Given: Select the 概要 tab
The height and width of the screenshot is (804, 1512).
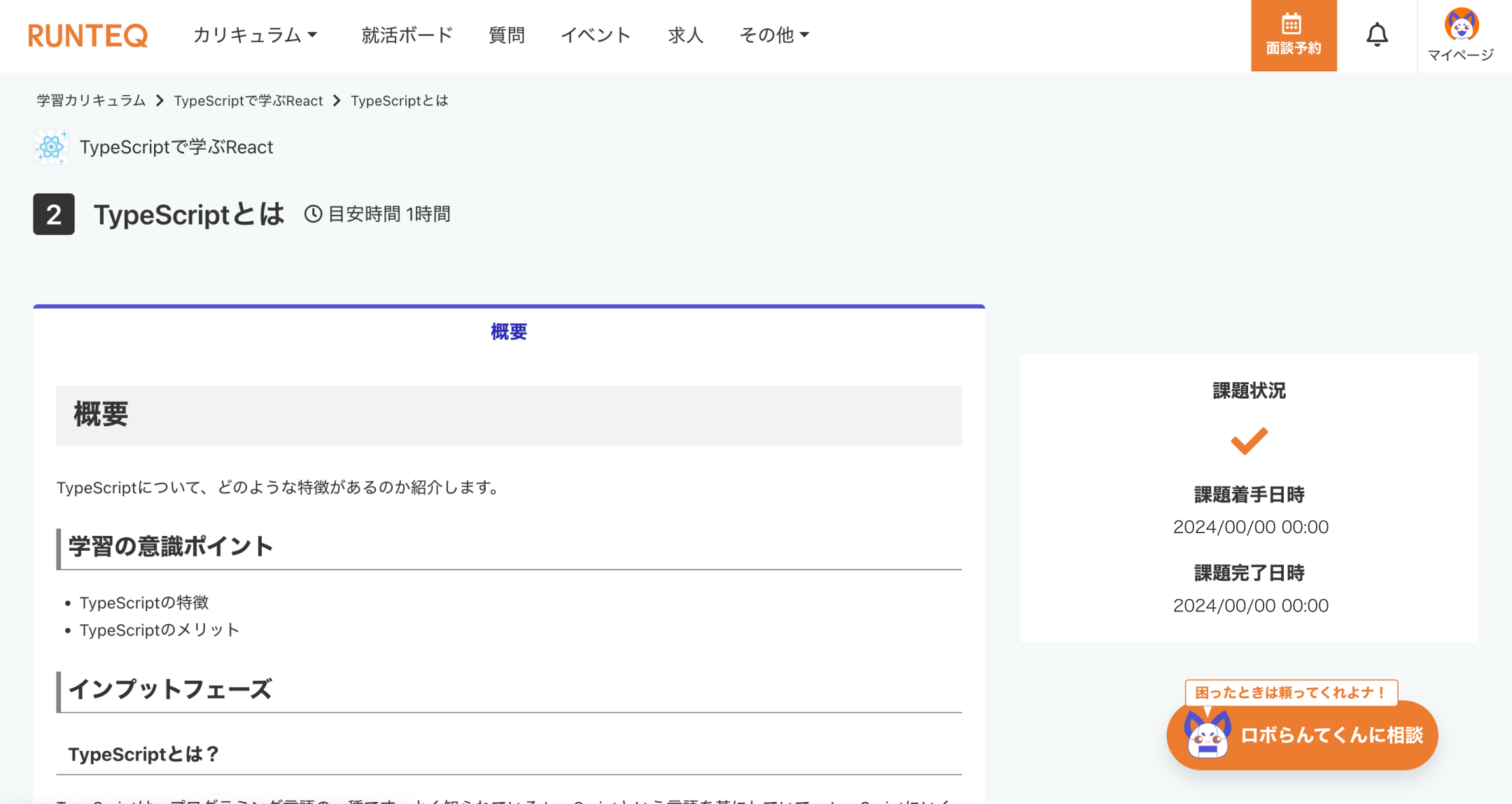Looking at the screenshot, I should 509,332.
